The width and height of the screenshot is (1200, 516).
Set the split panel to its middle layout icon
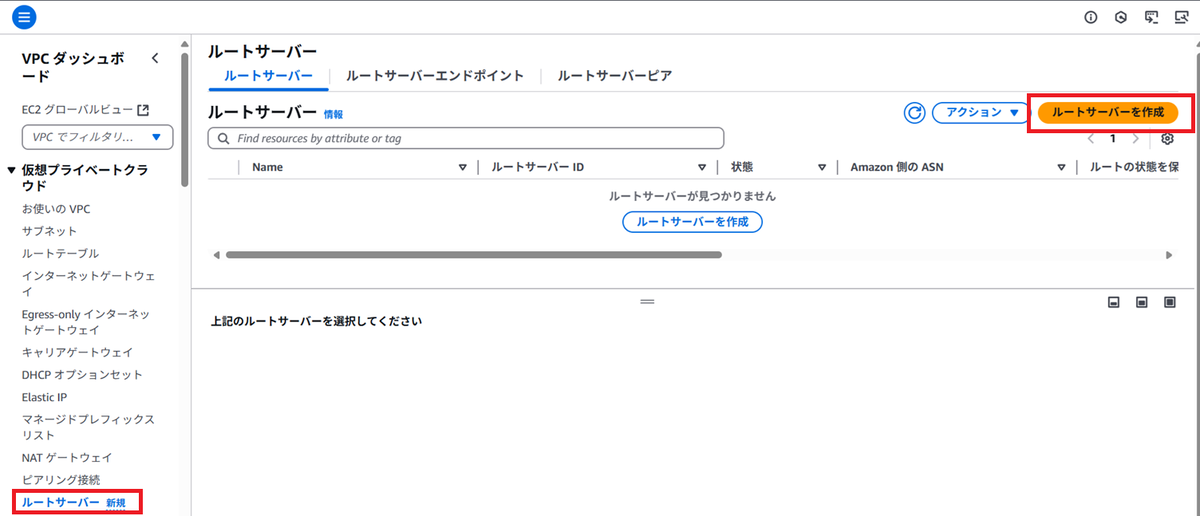coord(1141,302)
